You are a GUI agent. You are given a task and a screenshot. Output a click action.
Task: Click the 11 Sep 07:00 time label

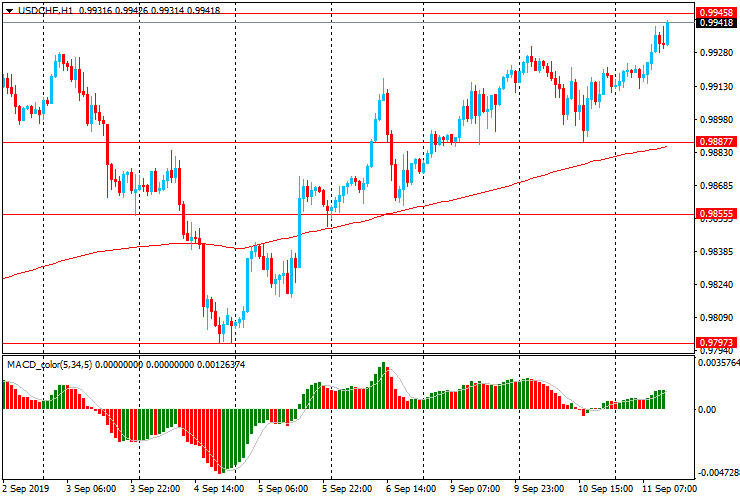(x=668, y=489)
